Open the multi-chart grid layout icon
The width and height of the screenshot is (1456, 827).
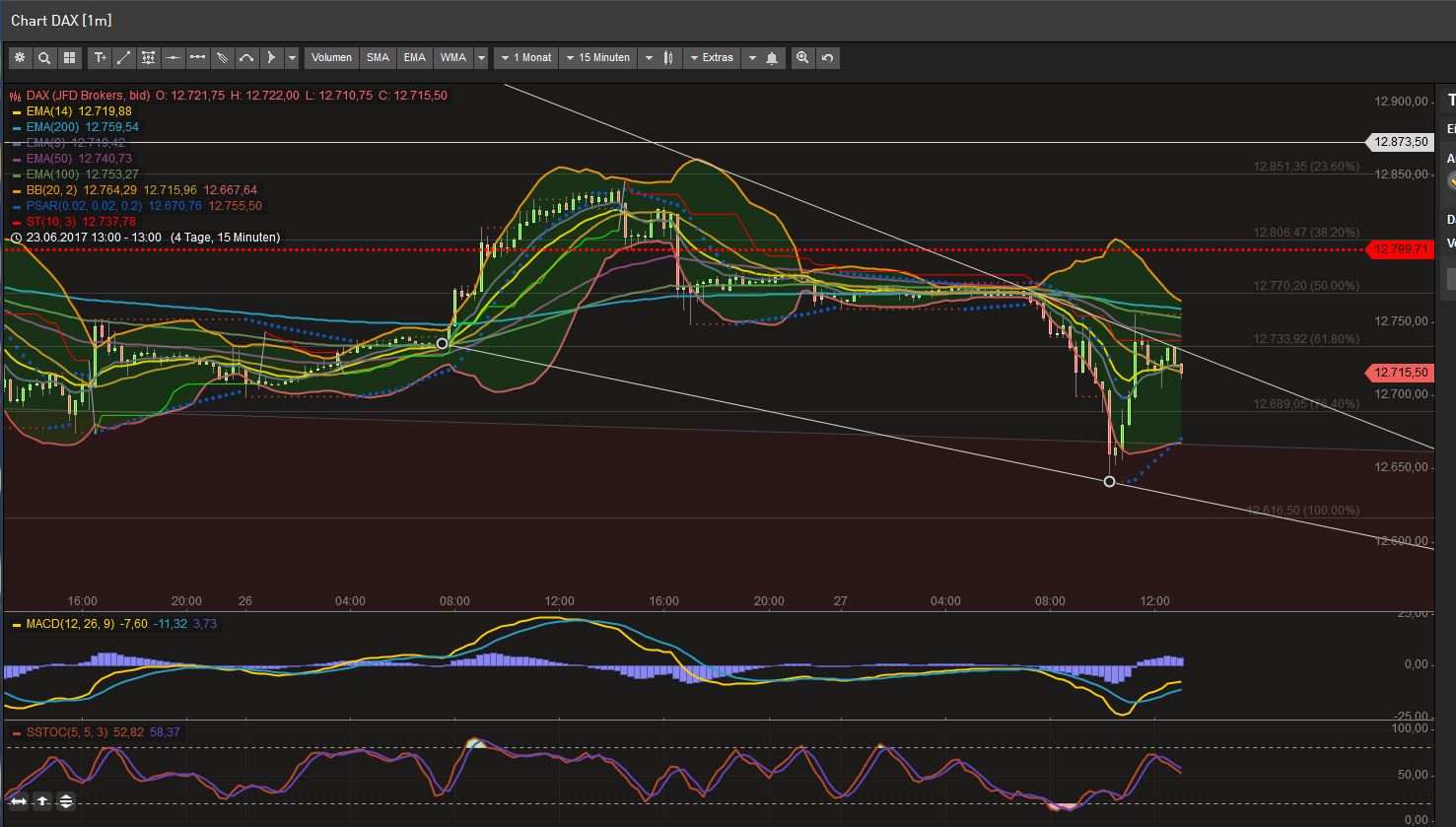(x=69, y=57)
